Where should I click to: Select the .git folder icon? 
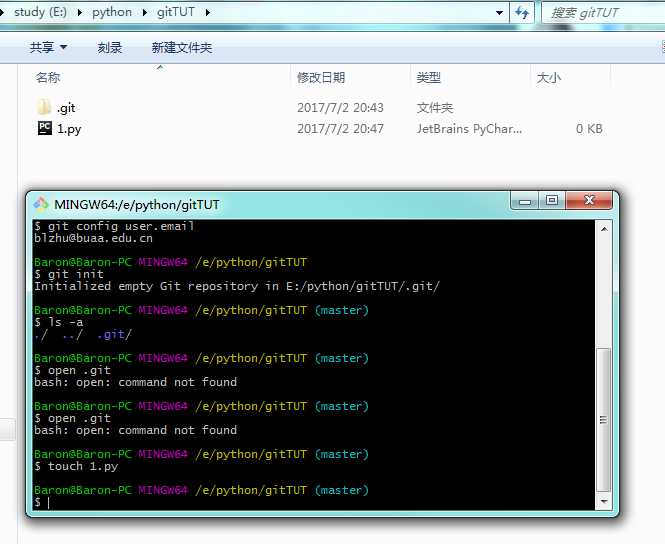tap(44, 107)
